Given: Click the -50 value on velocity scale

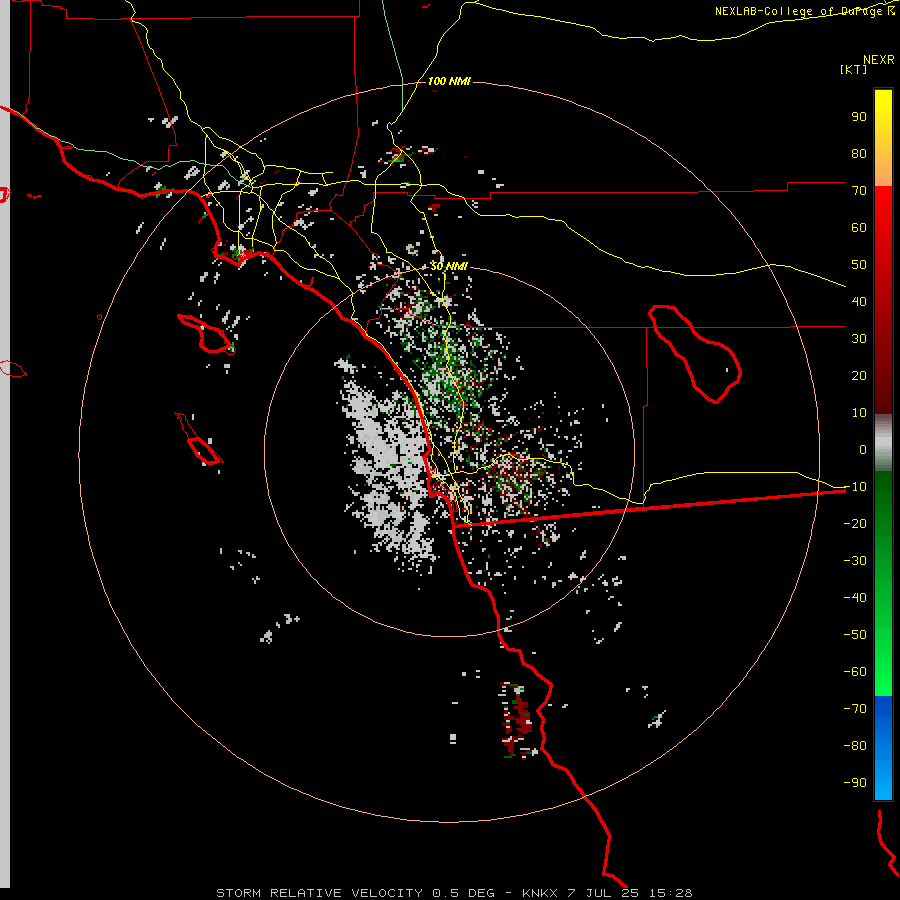Looking at the screenshot, I should coord(855,635).
